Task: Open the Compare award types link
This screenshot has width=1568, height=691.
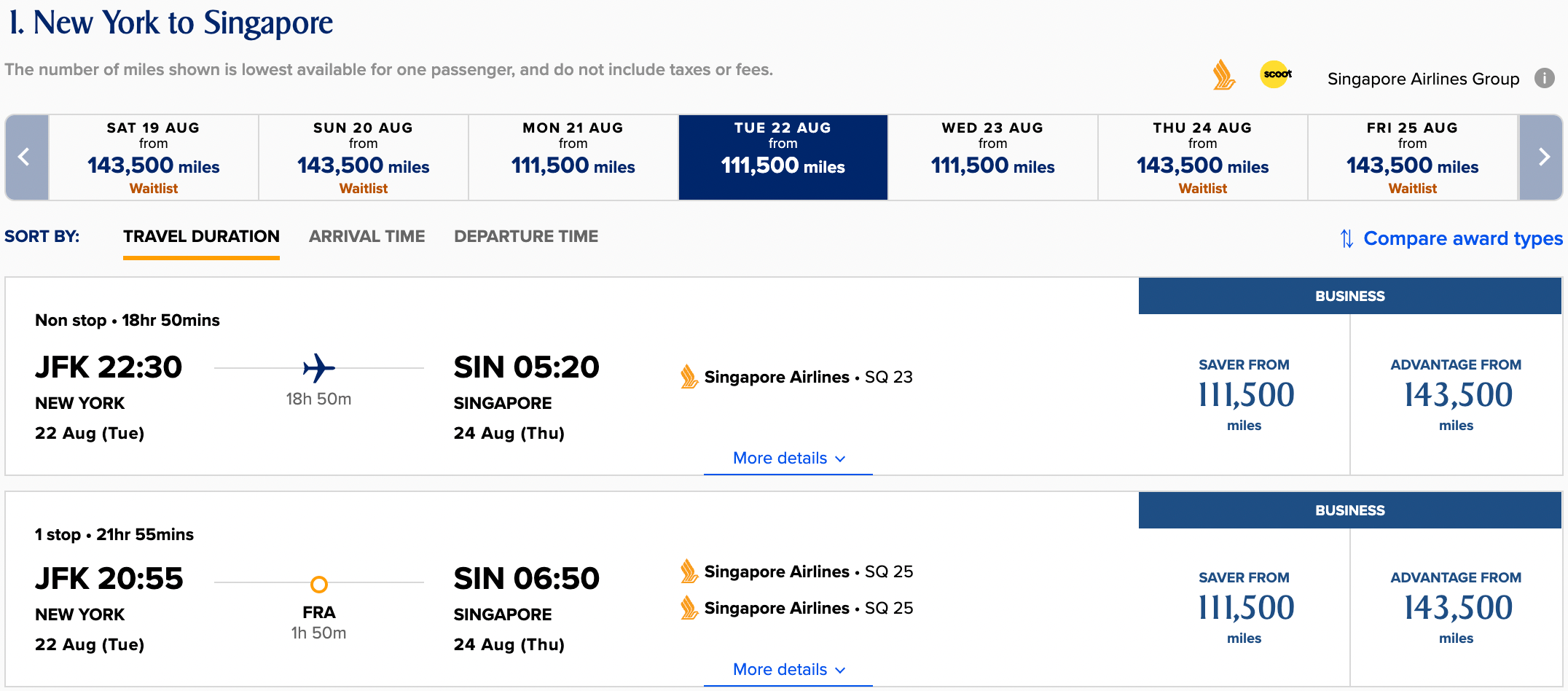Action: point(1463,238)
